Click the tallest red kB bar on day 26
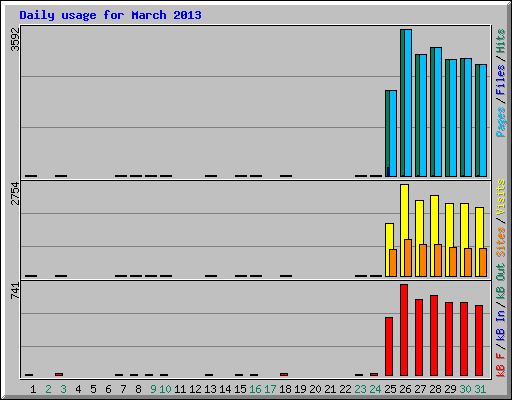Screen dimensions: 512x400 pyautogui.click(x=404, y=330)
